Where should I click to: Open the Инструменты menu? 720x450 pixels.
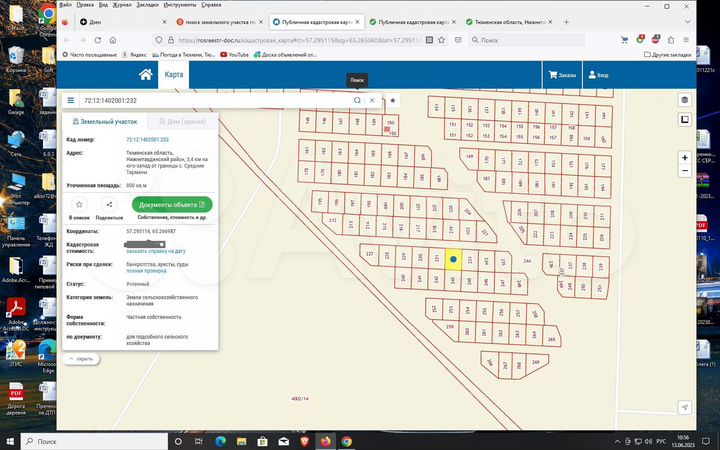click(x=179, y=5)
